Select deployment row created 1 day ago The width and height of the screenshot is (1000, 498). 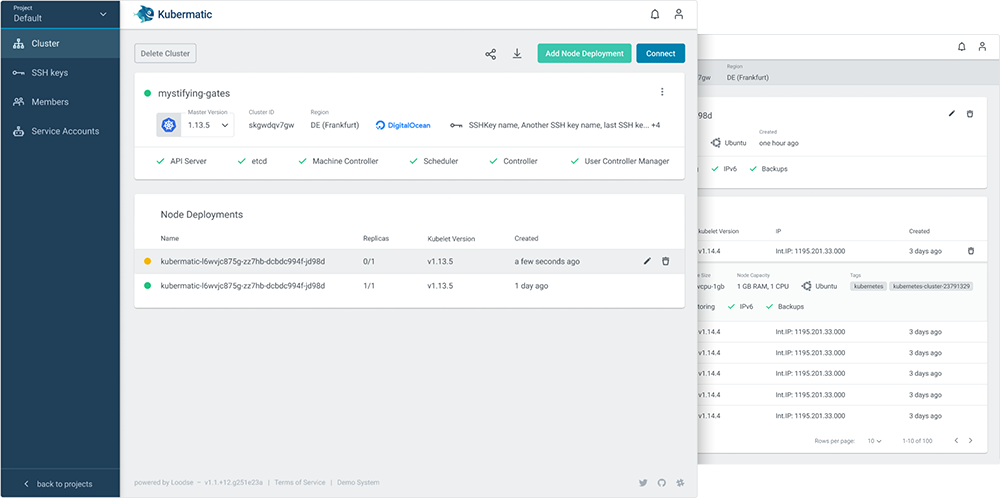click(x=409, y=286)
